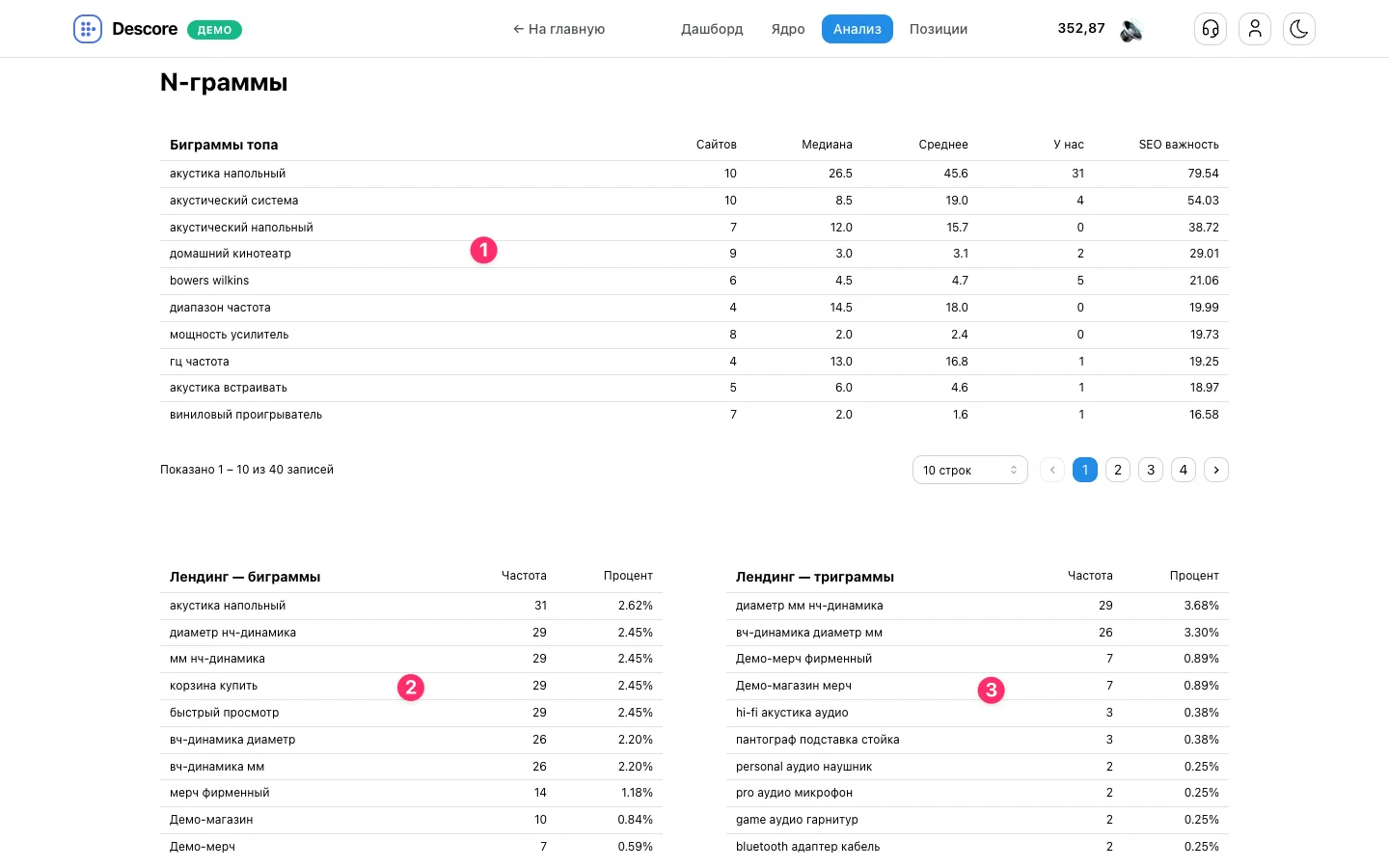
Task: Click the speaker project thumbnail
Action: [x=1131, y=30]
